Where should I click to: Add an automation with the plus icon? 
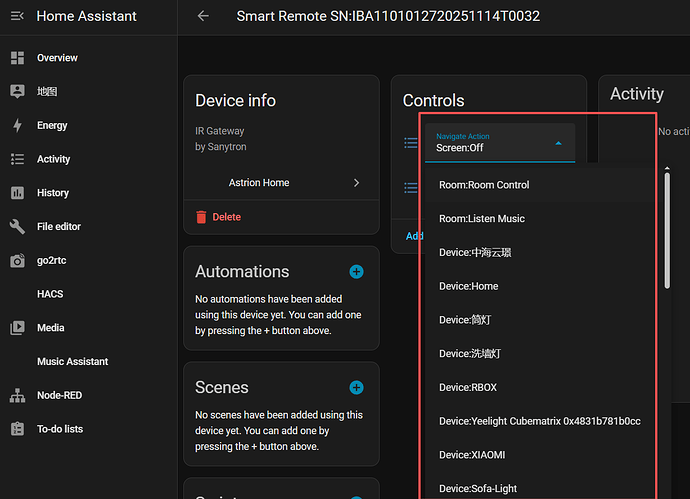[x=356, y=272]
